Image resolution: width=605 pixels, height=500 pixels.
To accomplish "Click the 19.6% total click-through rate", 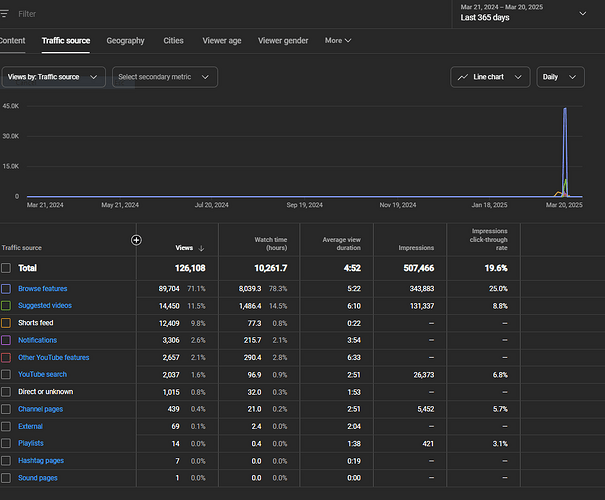I will click(496, 268).
